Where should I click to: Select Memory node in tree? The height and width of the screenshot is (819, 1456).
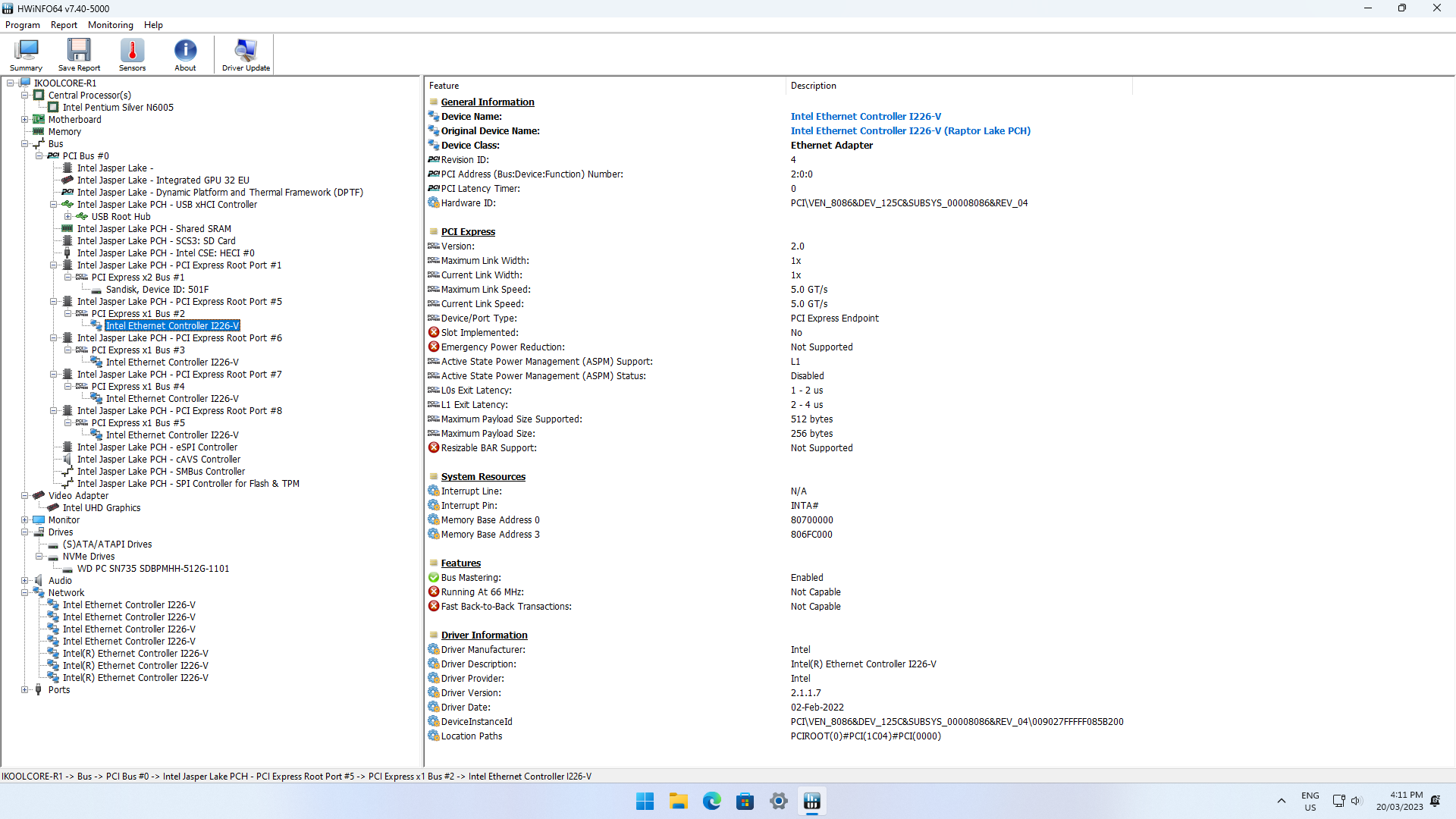(64, 132)
